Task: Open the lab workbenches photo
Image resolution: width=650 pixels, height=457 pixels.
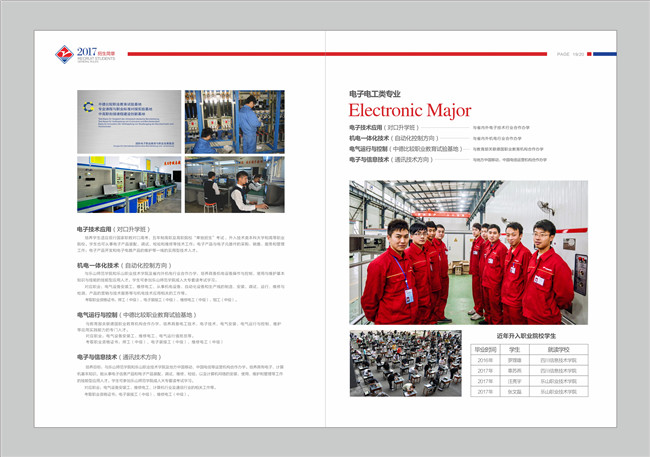Action: pos(129,184)
